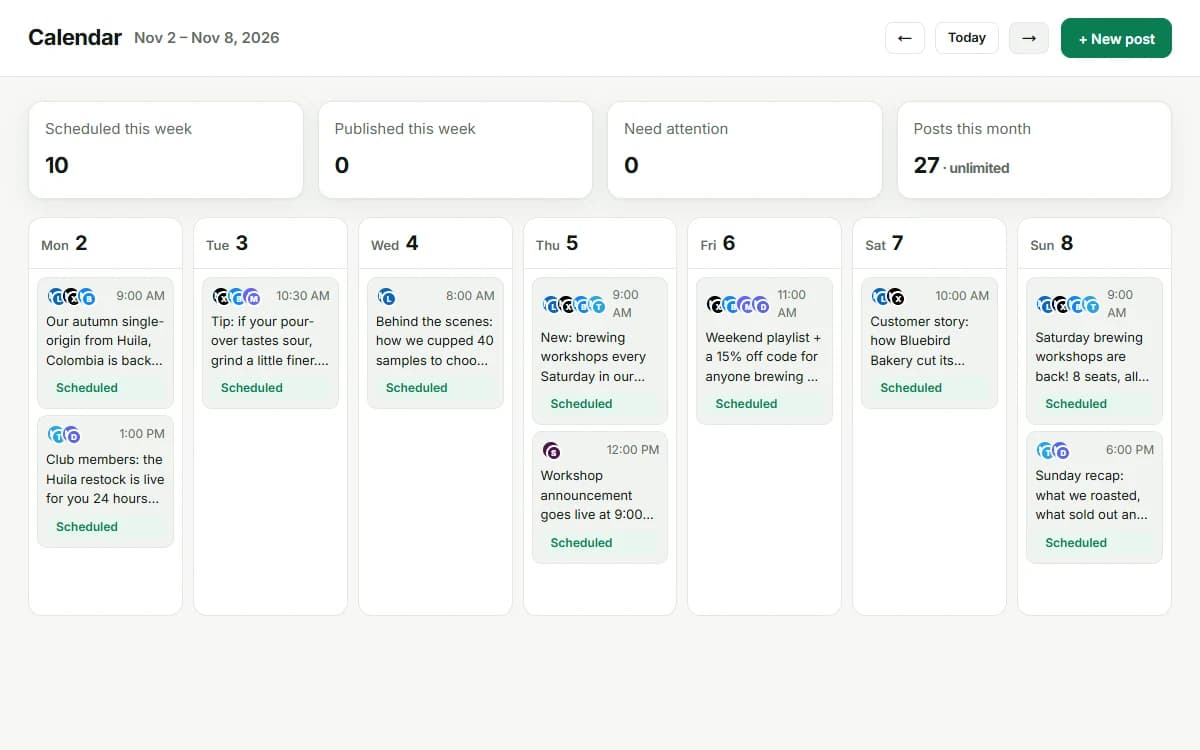Jump to Today in the calendar
Image resolution: width=1200 pixels, height=750 pixels.
pyautogui.click(x=967, y=38)
